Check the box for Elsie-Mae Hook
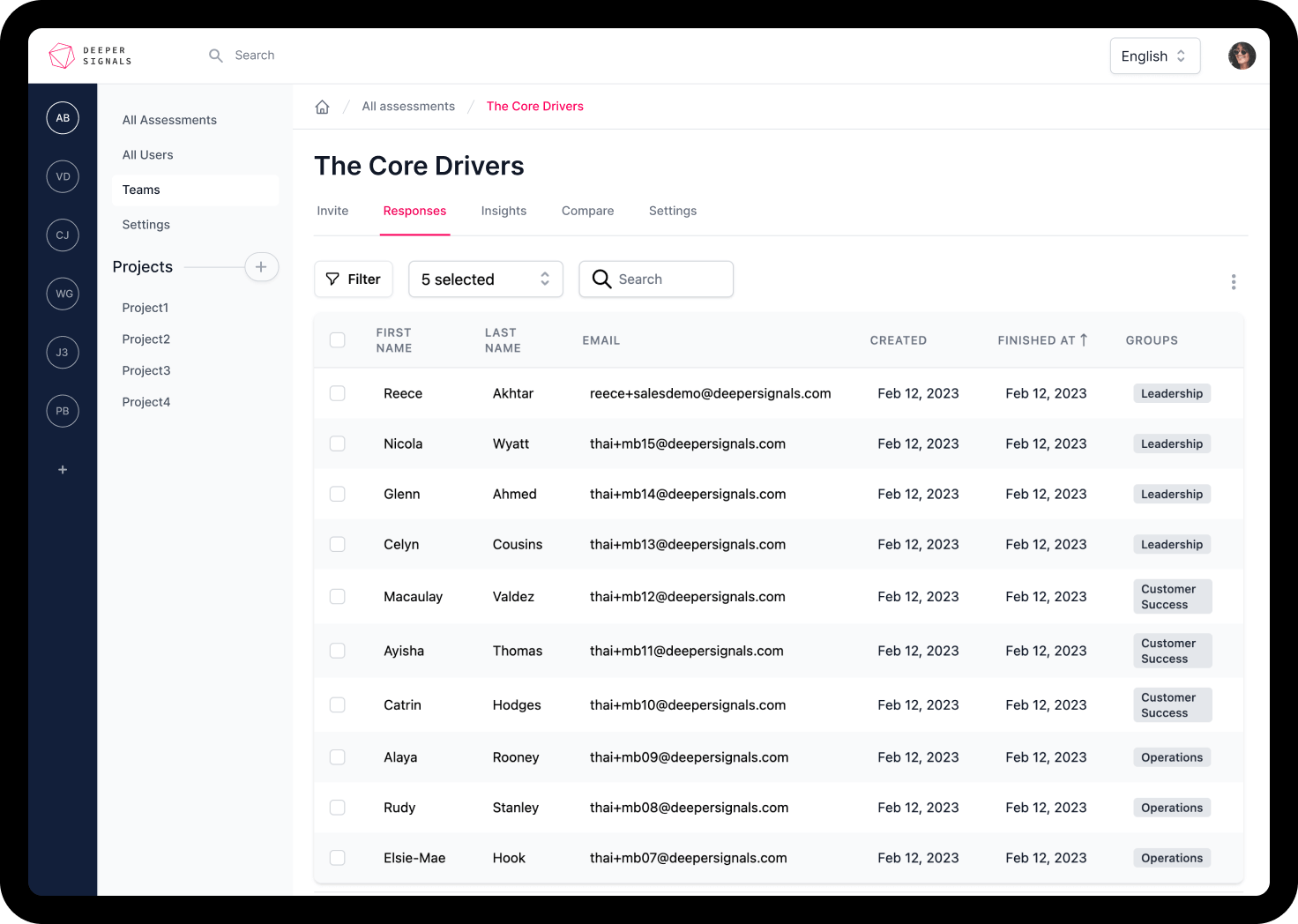The image size is (1298, 924). click(x=337, y=857)
